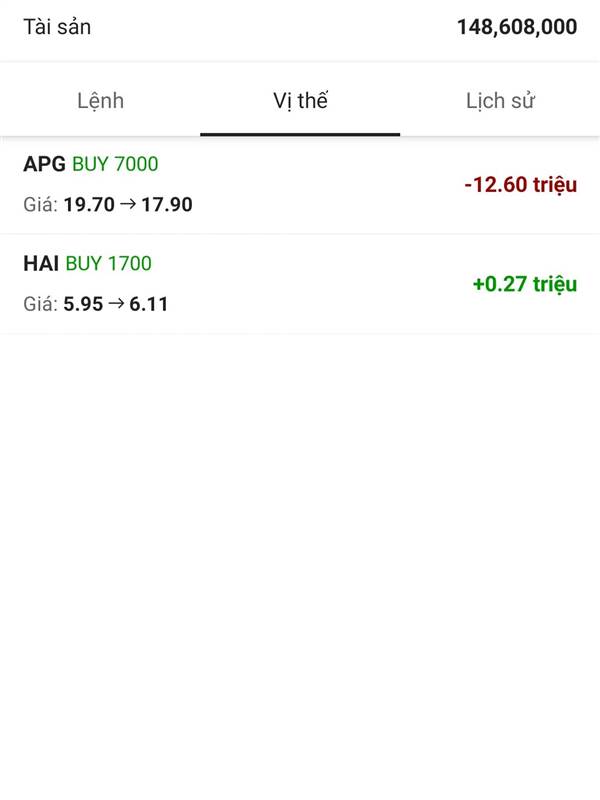The image size is (600, 800).
Task: Click the APG ticker symbol
Action: pos(44,164)
